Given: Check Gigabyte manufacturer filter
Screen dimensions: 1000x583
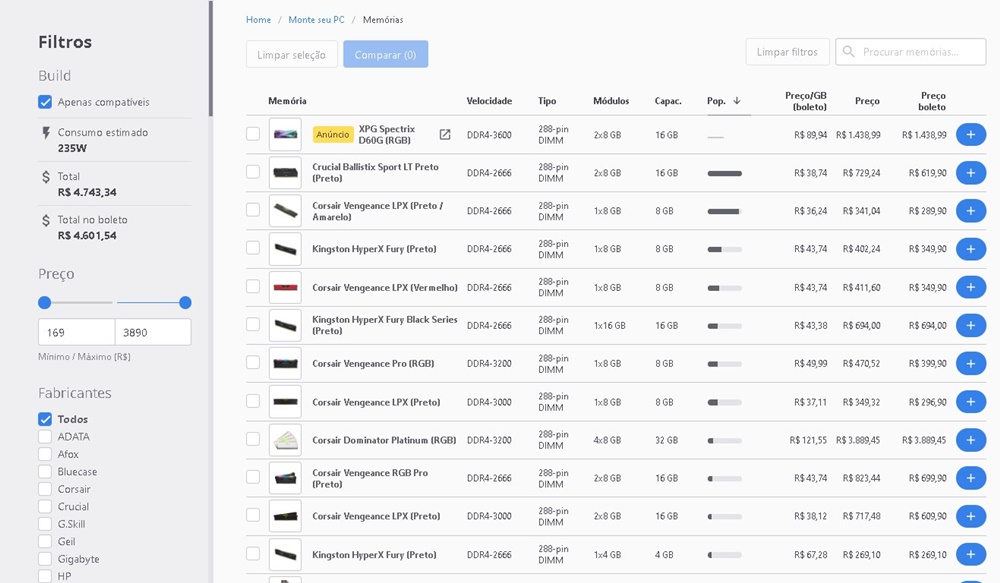Looking at the screenshot, I should pyautogui.click(x=45, y=559).
